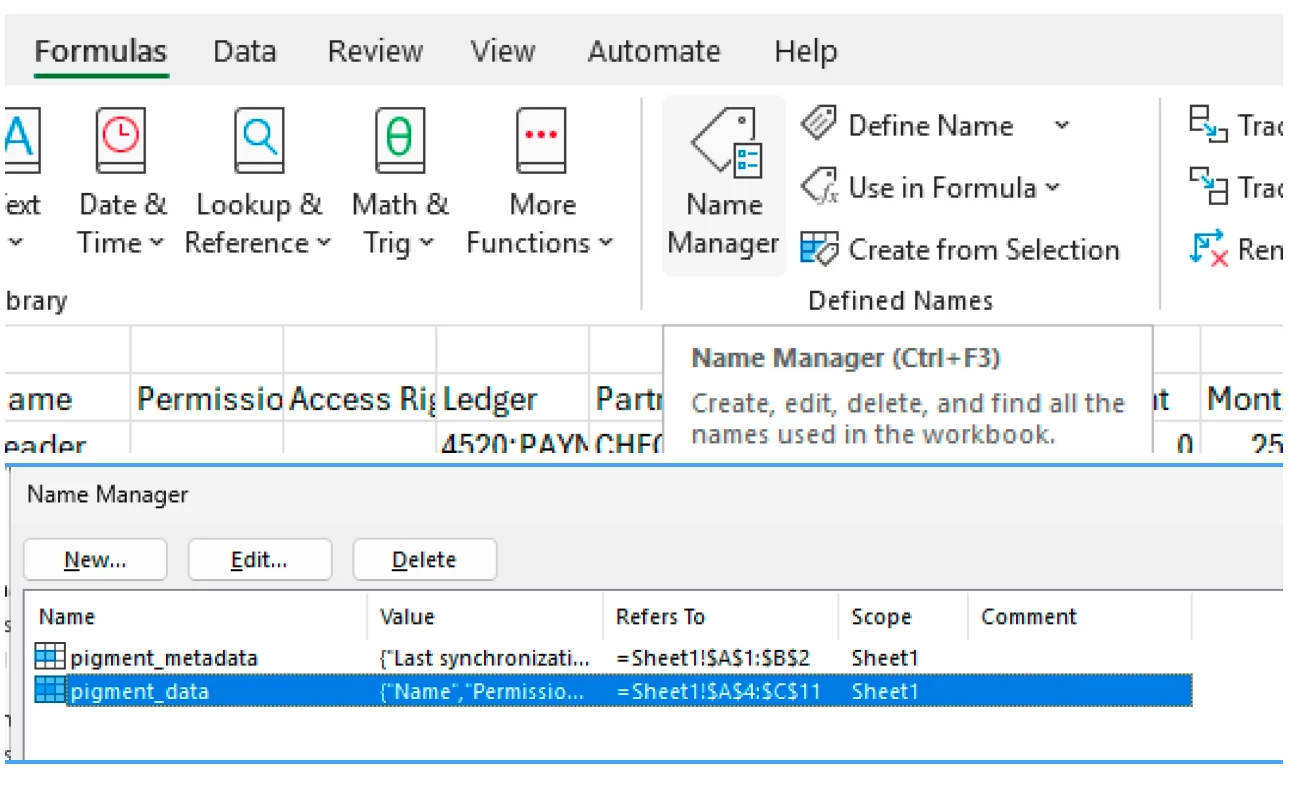Click the Use in Formula icon

click(819, 187)
